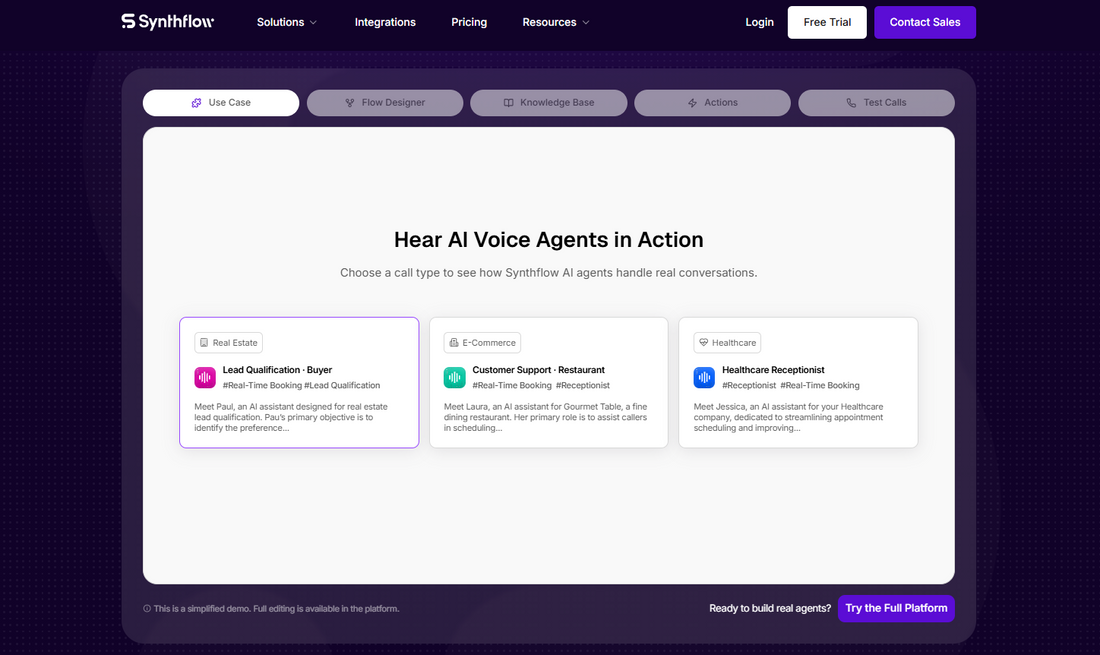Click blue waveform icon on Healthcare Receptionist card
The image size is (1100, 655).
point(704,377)
